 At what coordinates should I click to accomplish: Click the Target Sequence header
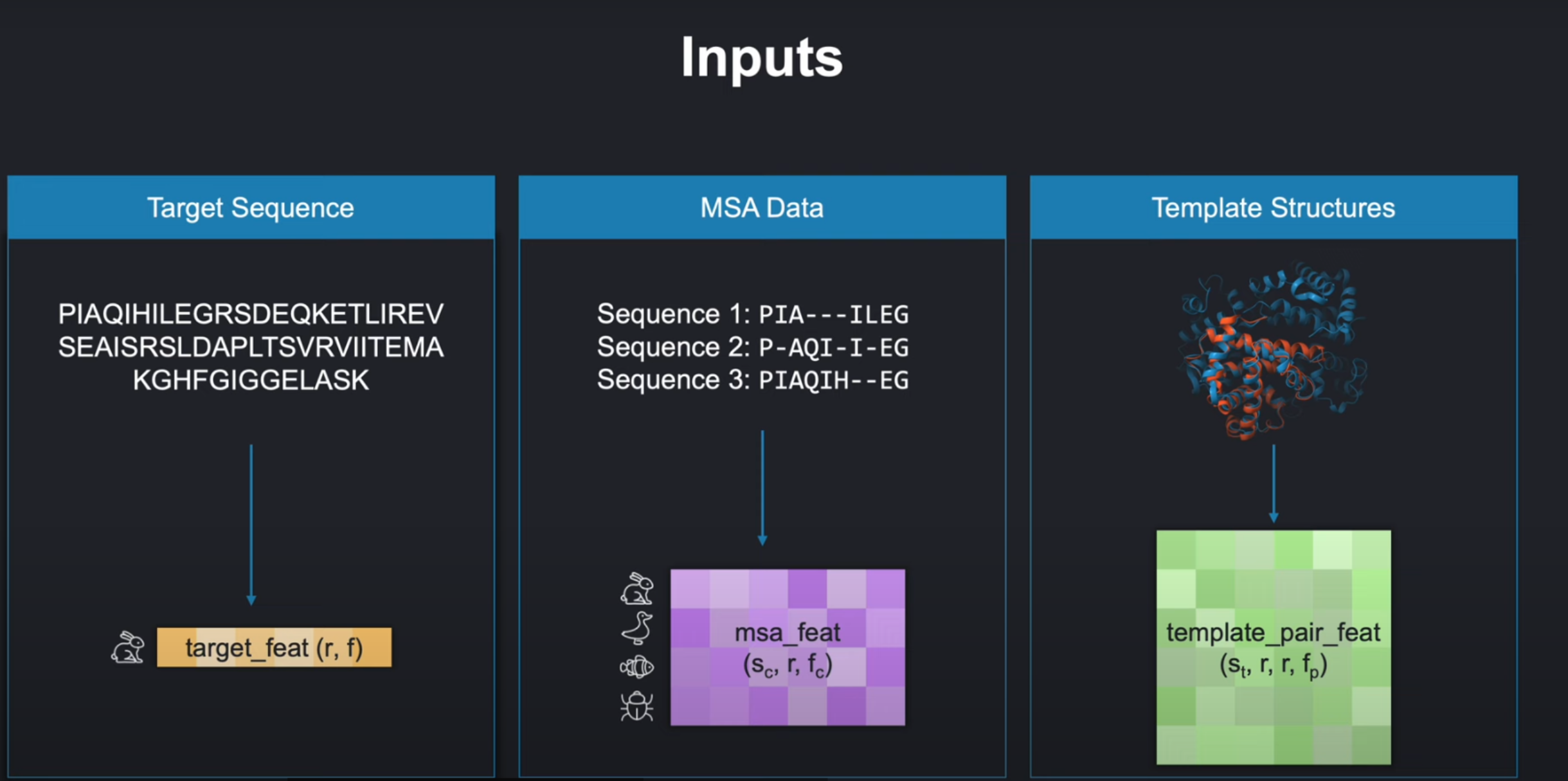coord(251,208)
